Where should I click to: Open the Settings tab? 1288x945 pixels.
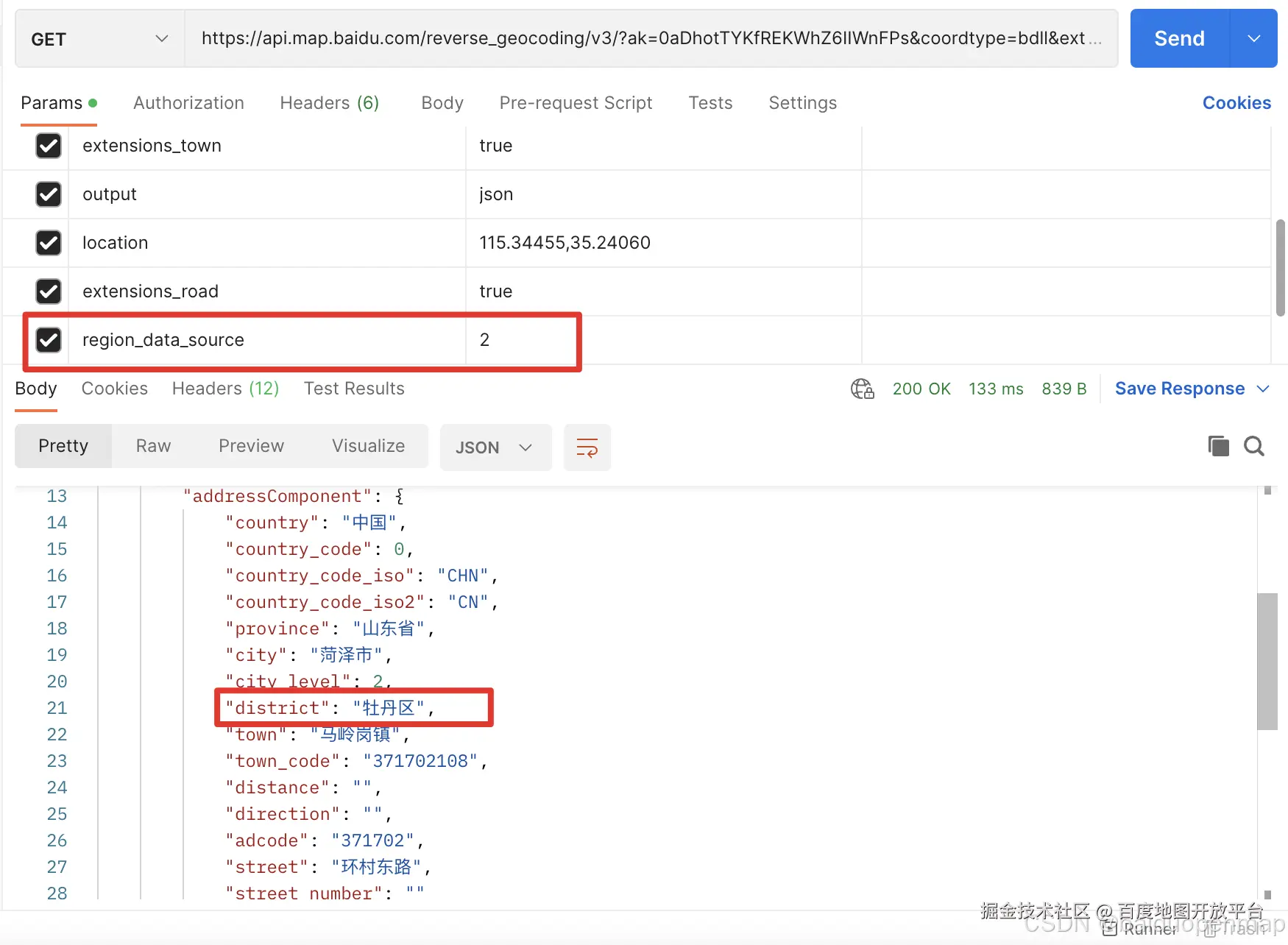click(802, 103)
